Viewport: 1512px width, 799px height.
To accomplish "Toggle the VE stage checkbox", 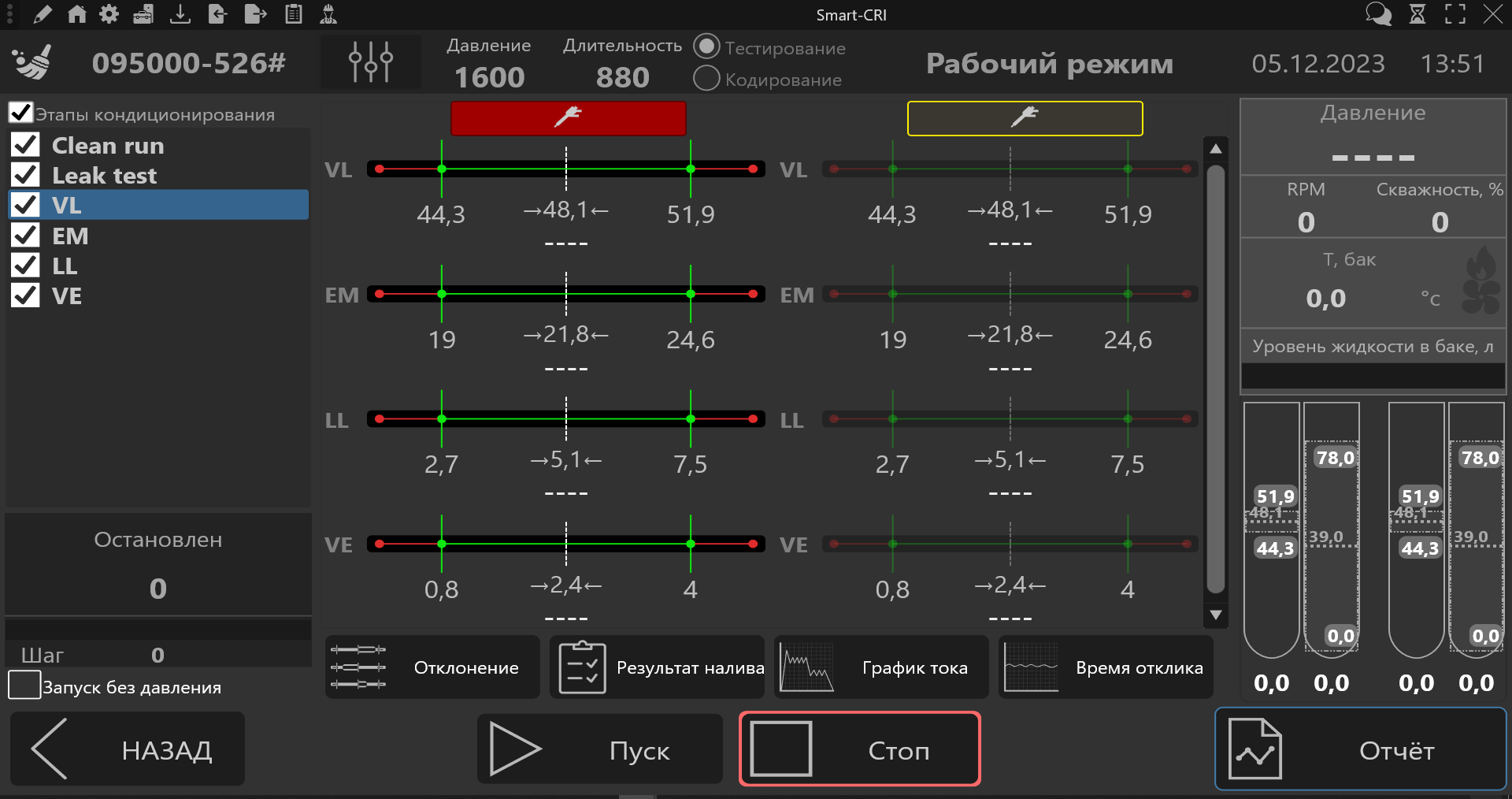I will 25,295.
